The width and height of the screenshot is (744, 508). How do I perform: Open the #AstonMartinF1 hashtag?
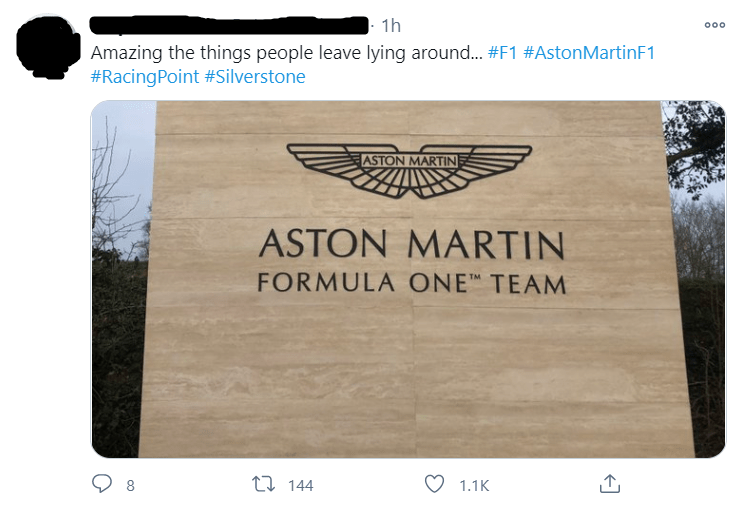point(589,52)
